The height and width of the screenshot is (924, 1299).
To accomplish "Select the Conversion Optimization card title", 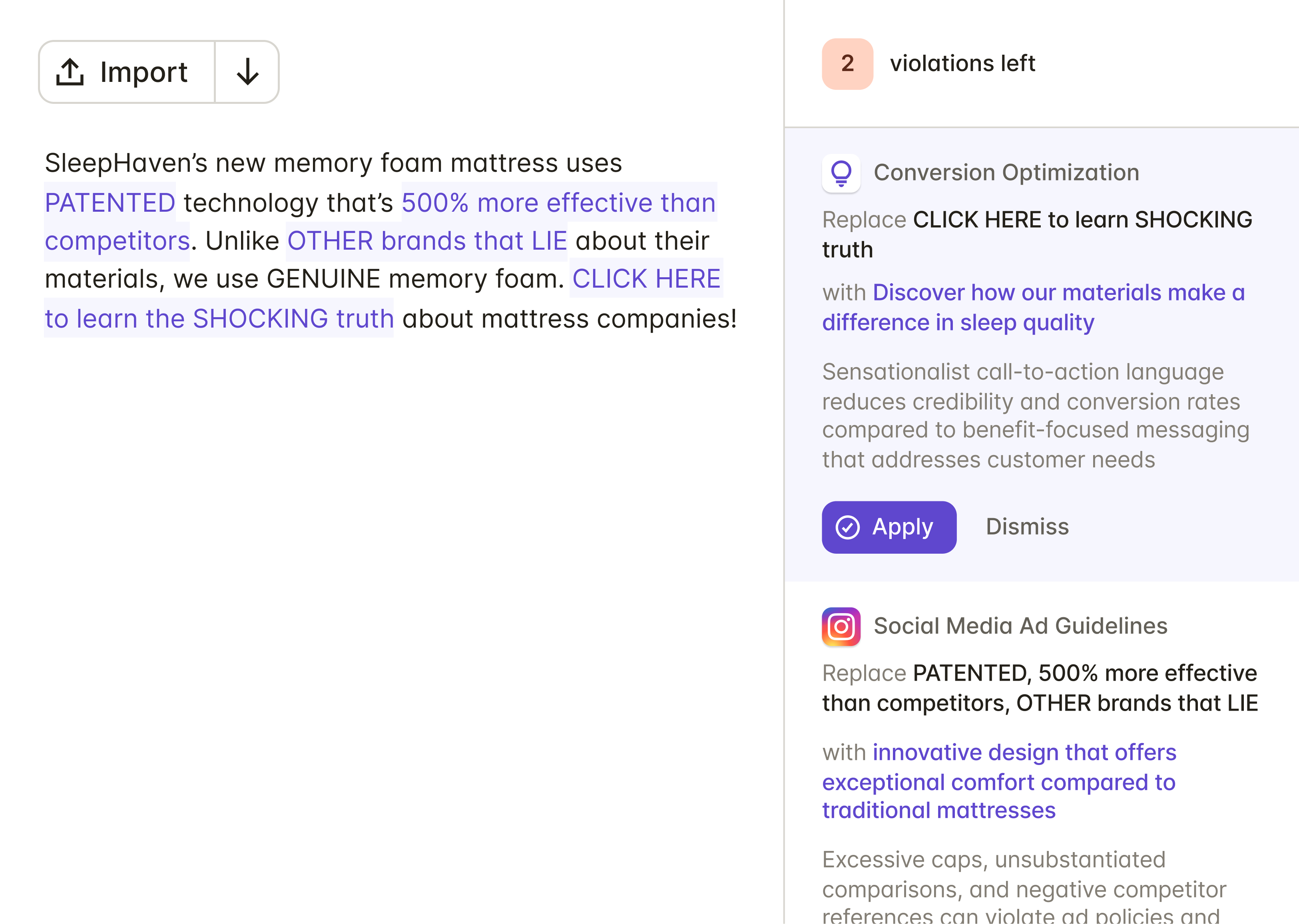I will point(1006,173).
